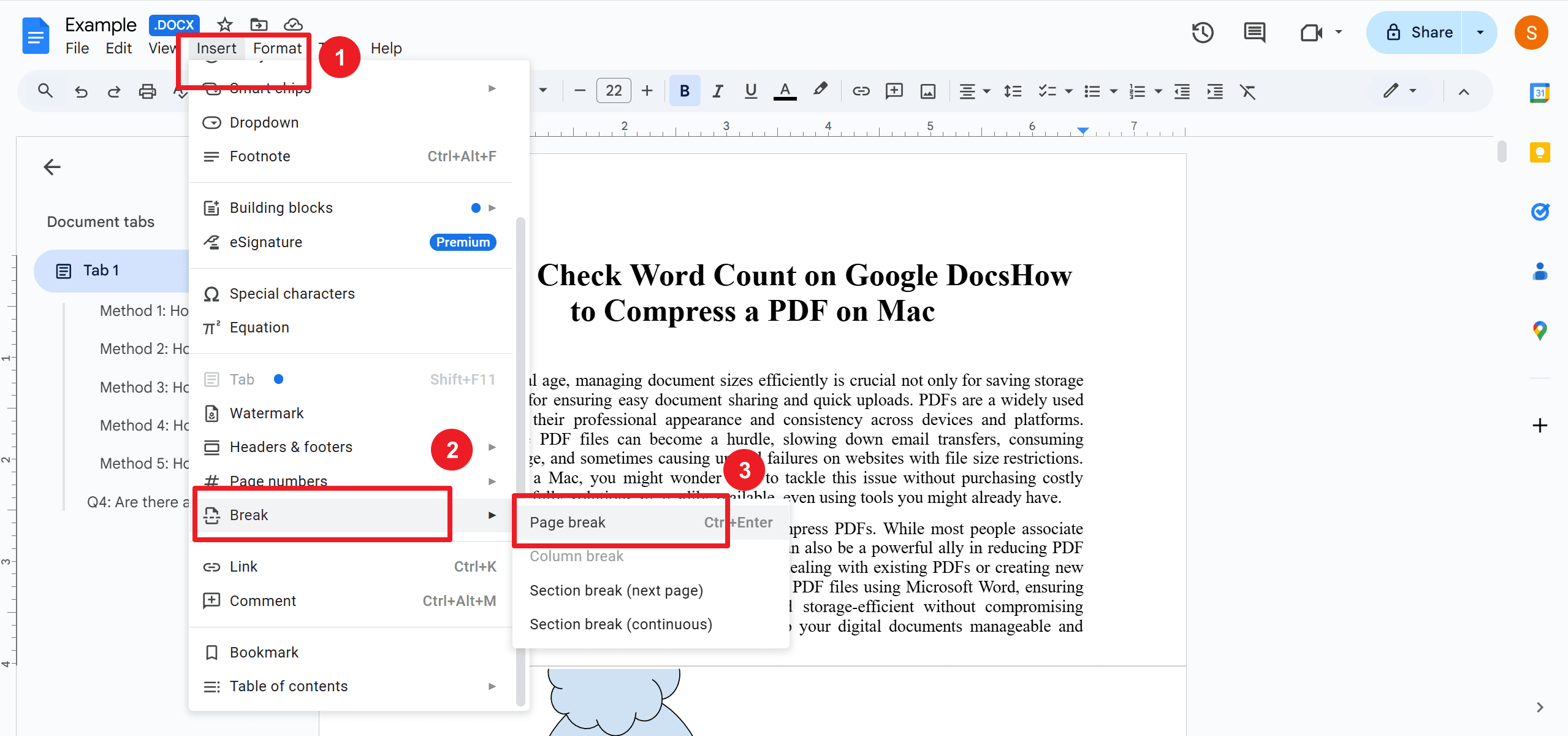Click the move to folder icon

[x=259, y=25]
